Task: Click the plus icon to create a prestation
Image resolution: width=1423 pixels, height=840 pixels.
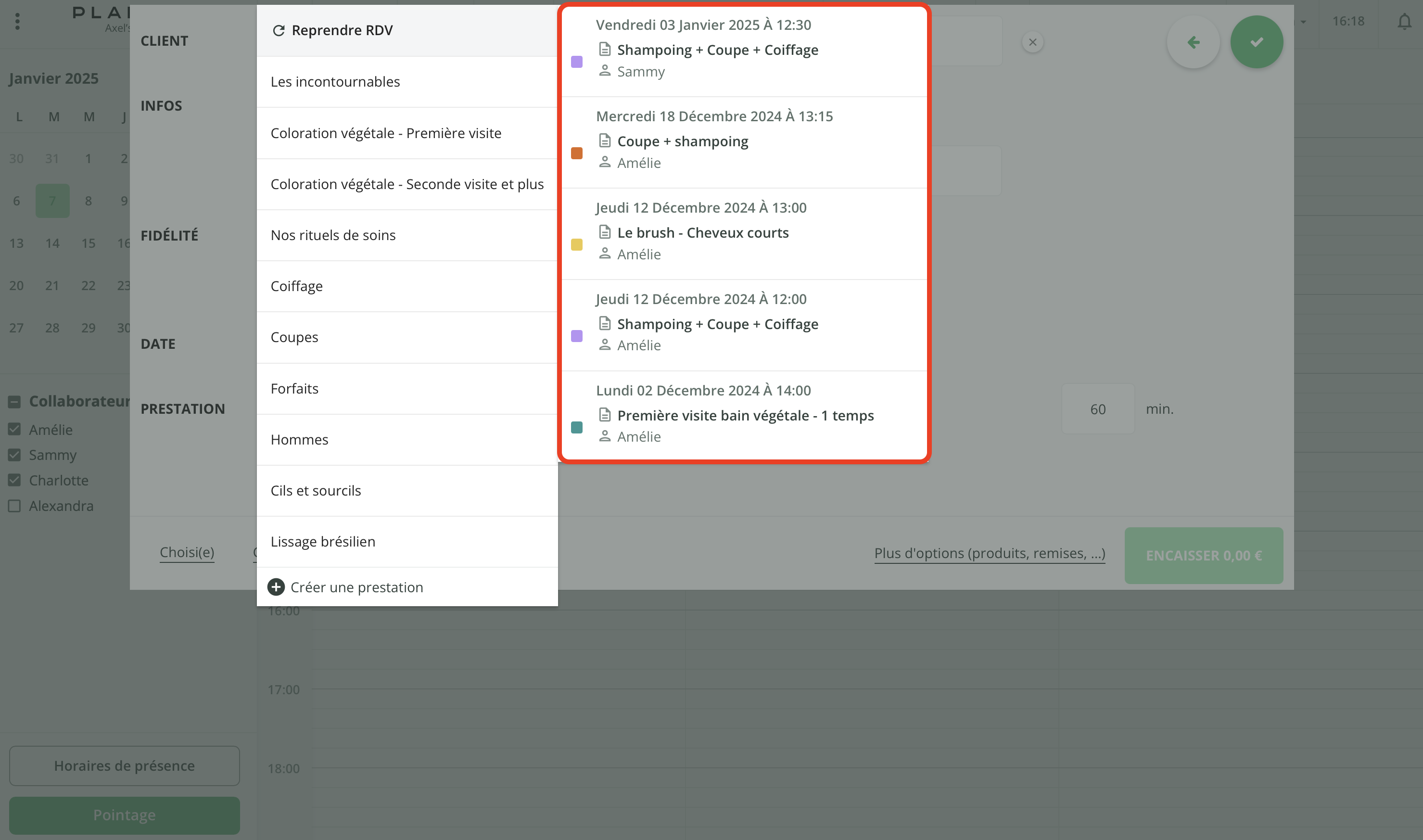Action: [x=276, y=587]
